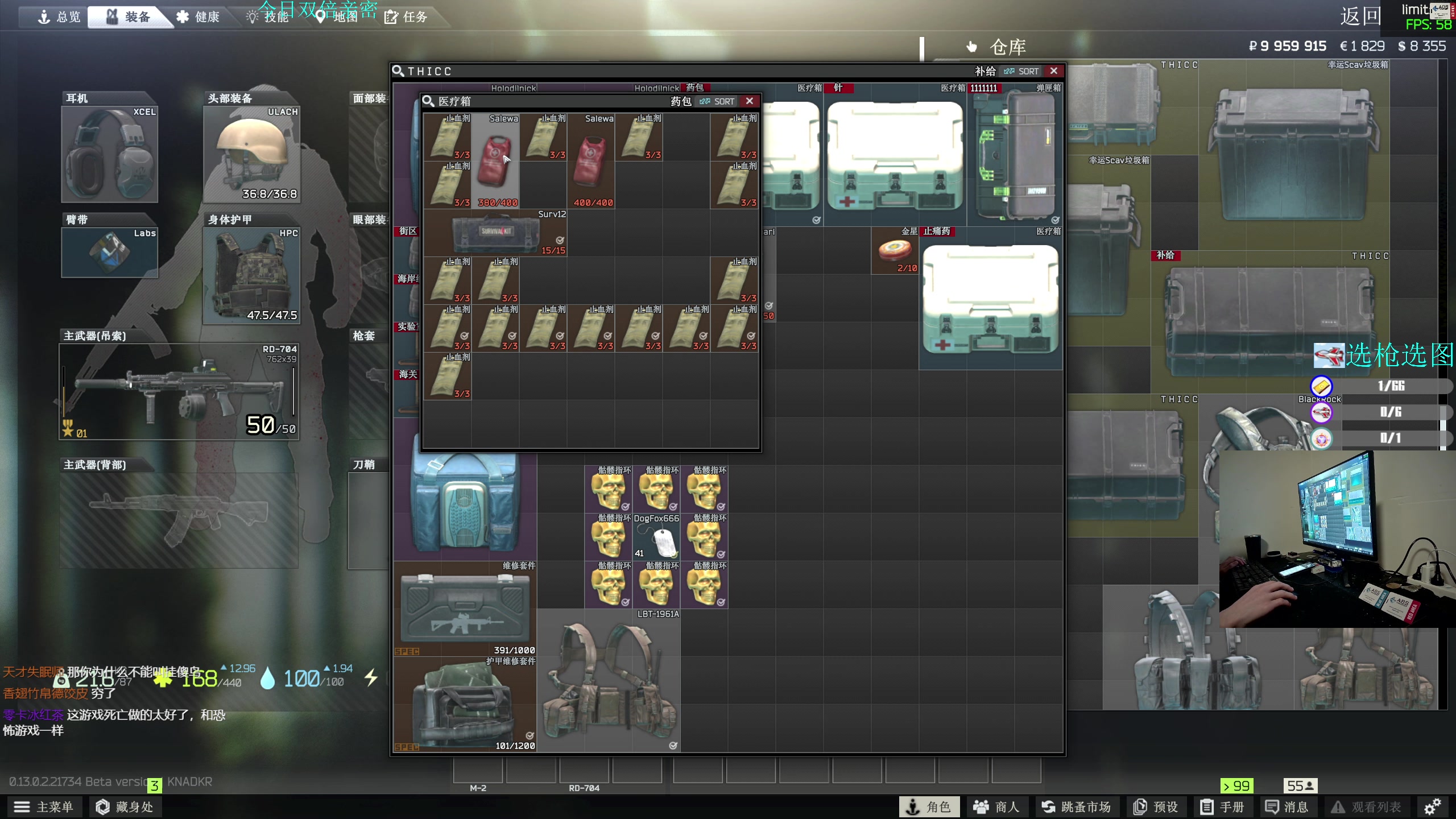Select the Labs armband in 臂带 slot
The image size is (1456, 819).
click(x=110, y=252)
